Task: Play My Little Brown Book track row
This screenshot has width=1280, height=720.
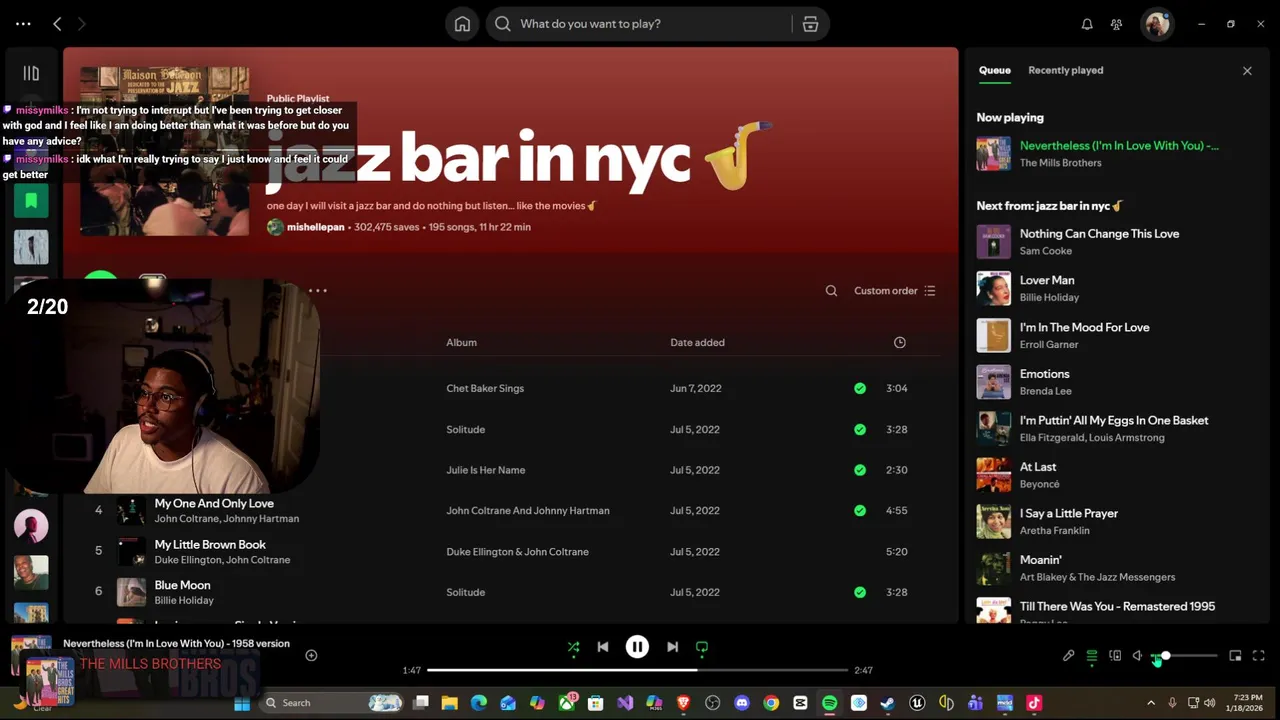Action: (x=510, y=552)
